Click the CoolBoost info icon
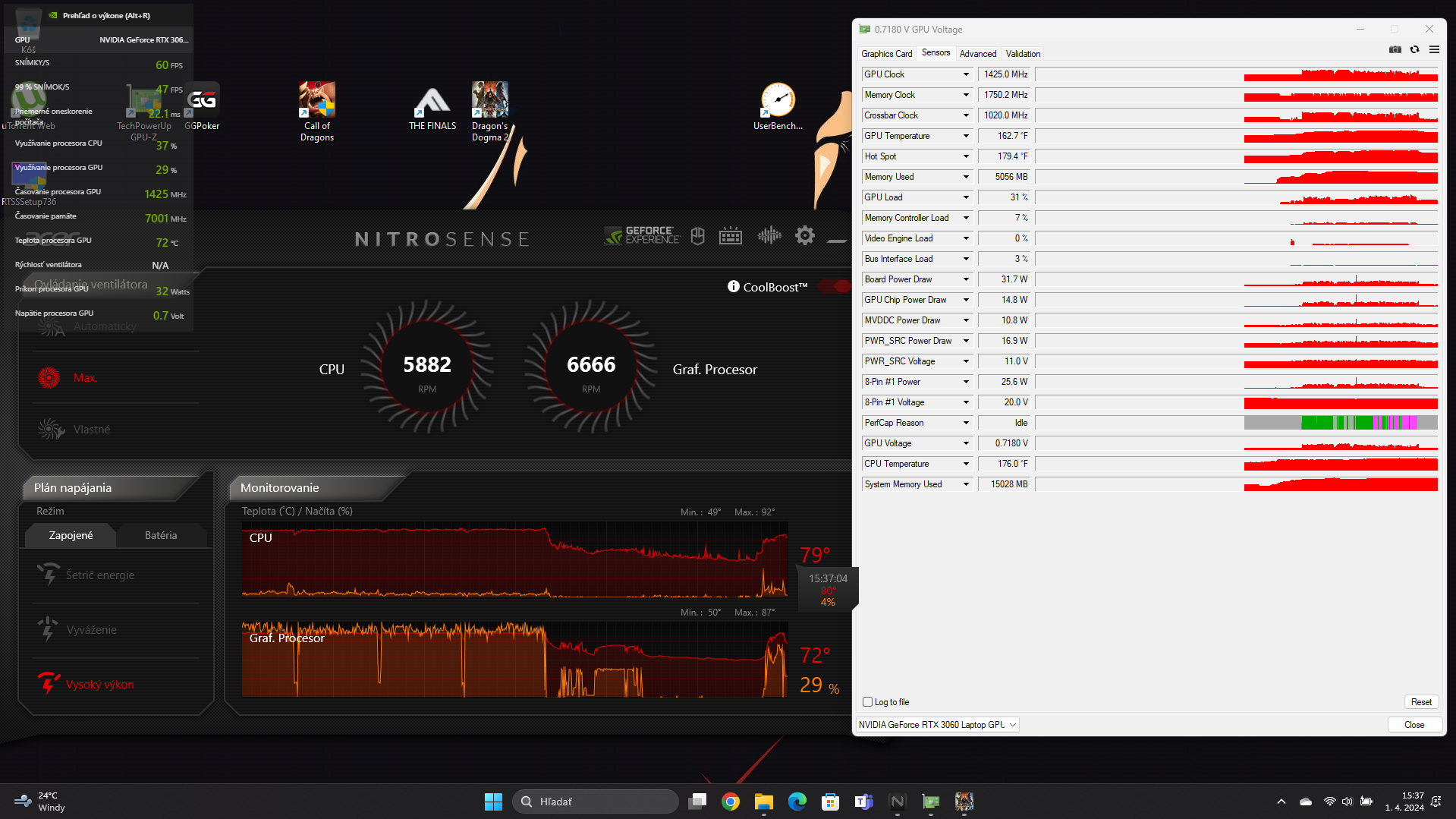This screenshot has width=1456, height=819. [734, 286]
